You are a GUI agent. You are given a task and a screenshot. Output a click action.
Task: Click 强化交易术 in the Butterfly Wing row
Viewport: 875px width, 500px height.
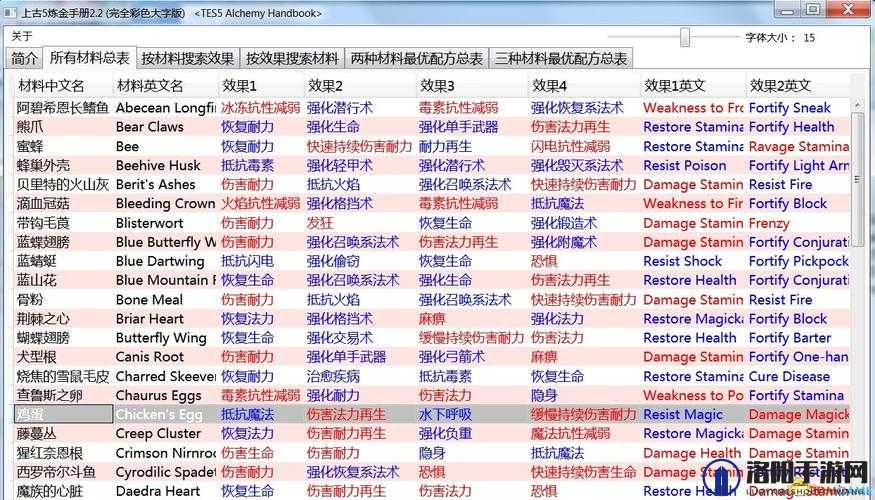(339, 338)
